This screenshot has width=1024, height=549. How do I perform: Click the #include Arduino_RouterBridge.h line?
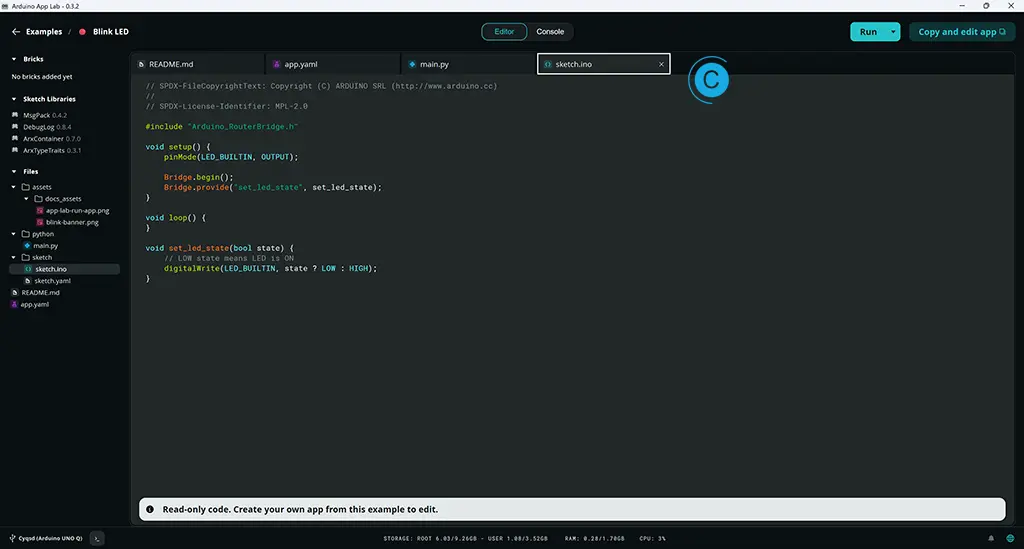(221, 127)
